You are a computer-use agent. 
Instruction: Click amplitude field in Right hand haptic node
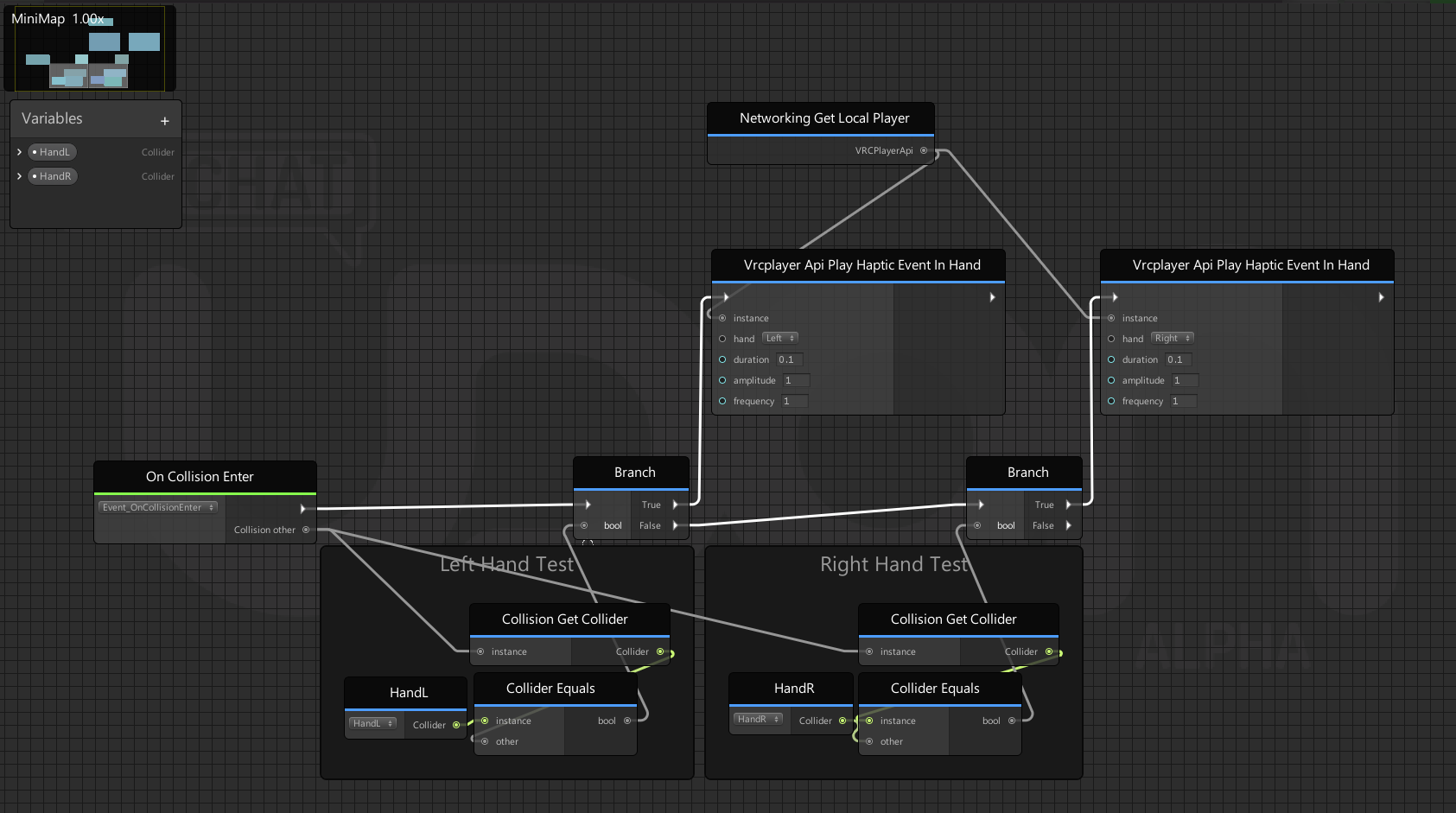1184,380
